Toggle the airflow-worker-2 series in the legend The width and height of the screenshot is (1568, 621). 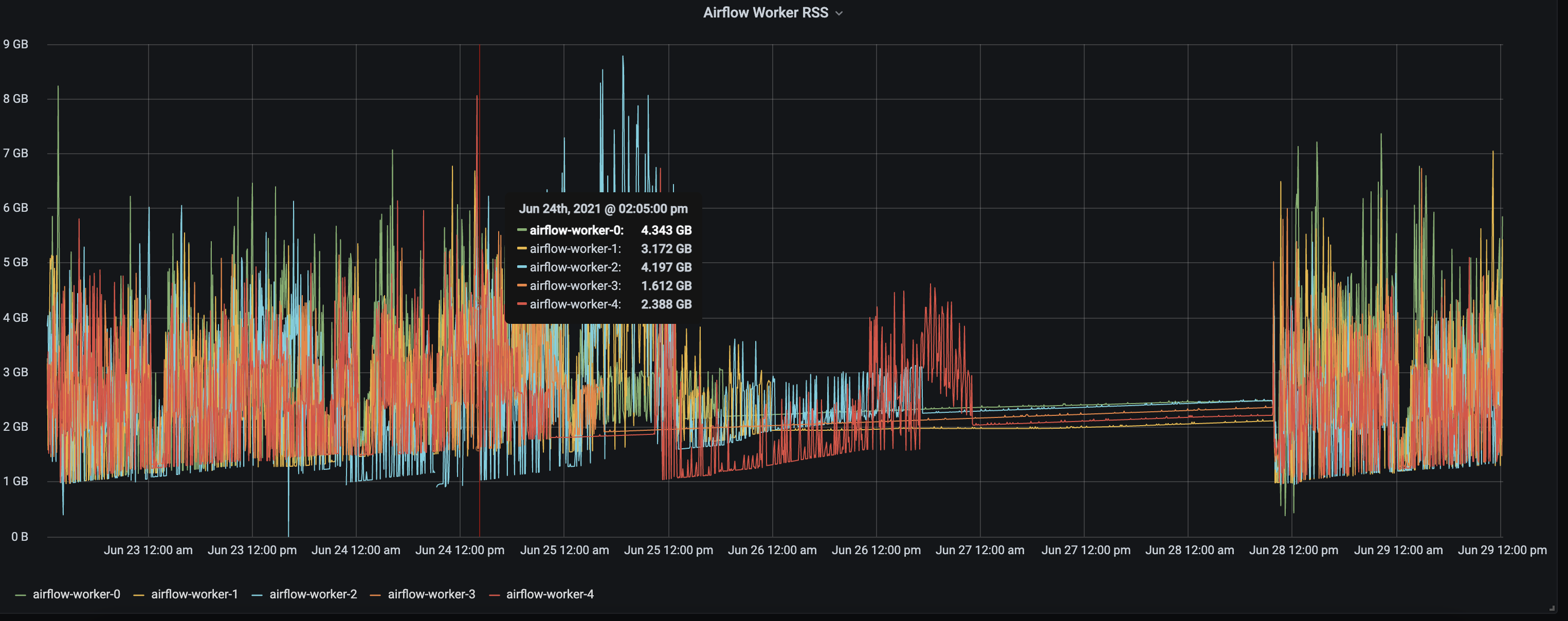313,594
